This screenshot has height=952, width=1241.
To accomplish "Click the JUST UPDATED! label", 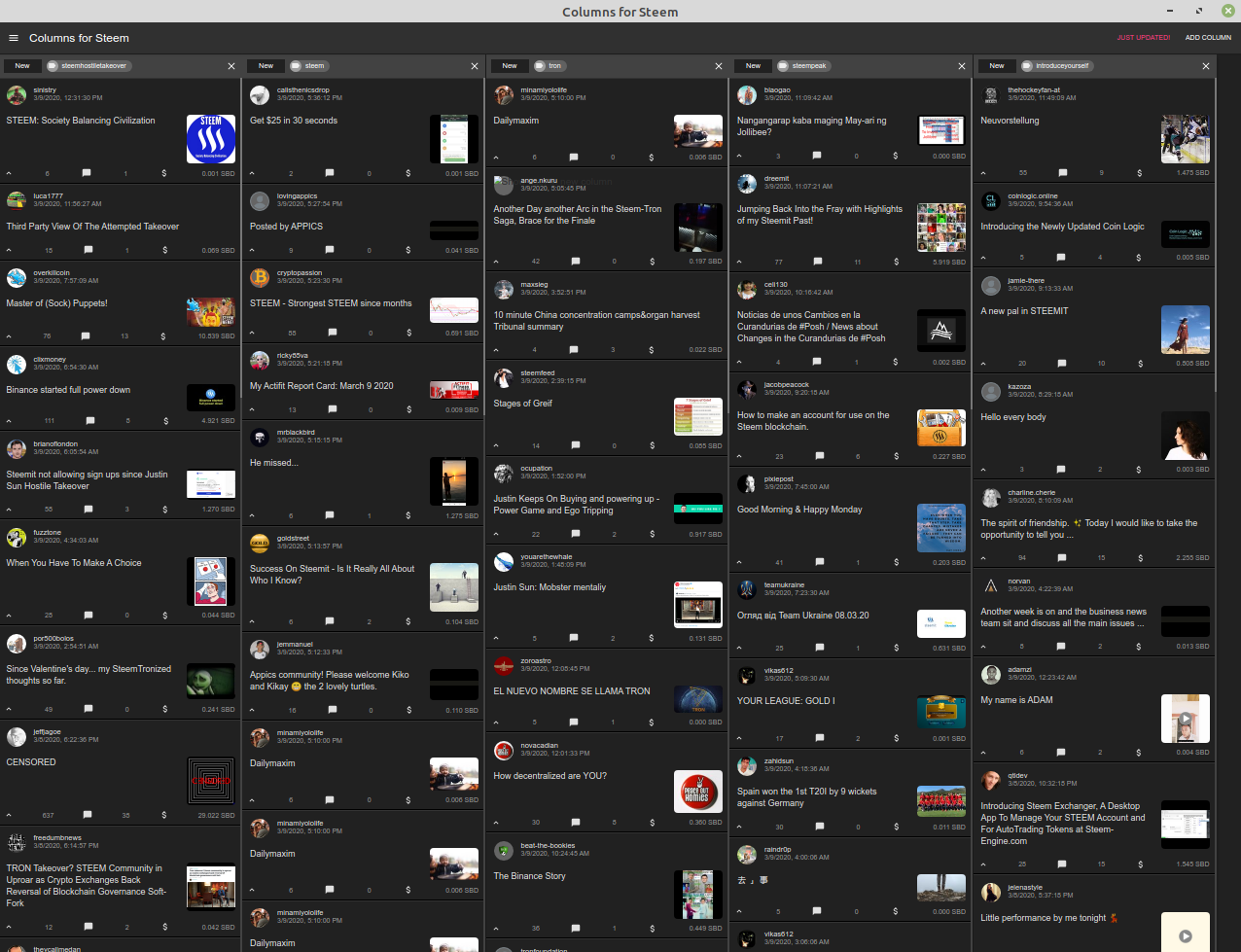I will click(x=1144, y=38).
